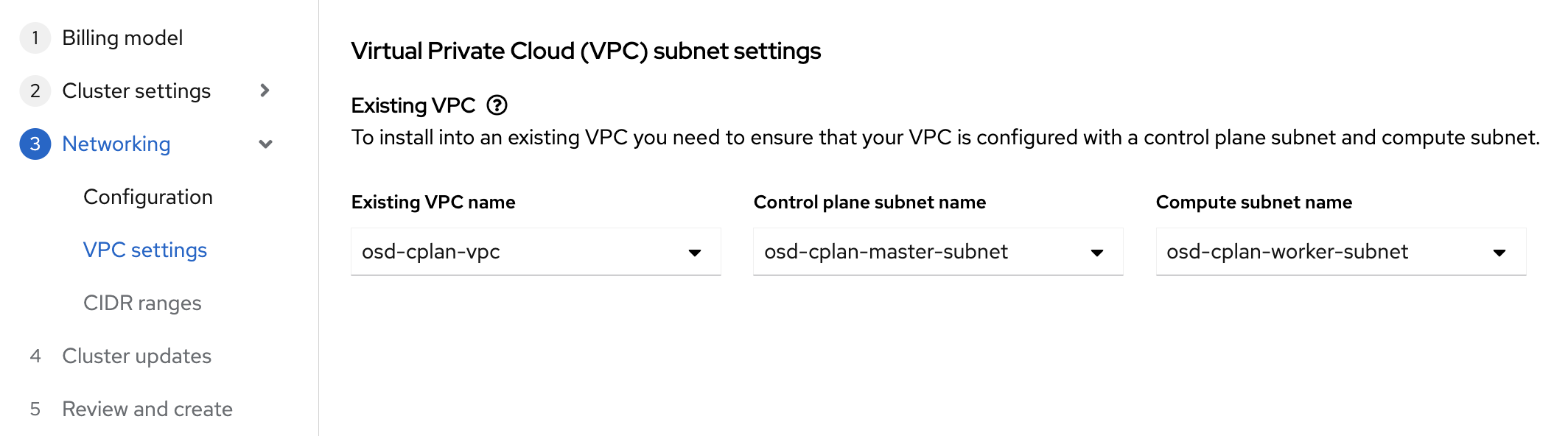Go to the Cluster updates step
The width and height of the screenshot is (1568, 436).
pyautogui.click(x=136, y=356)
